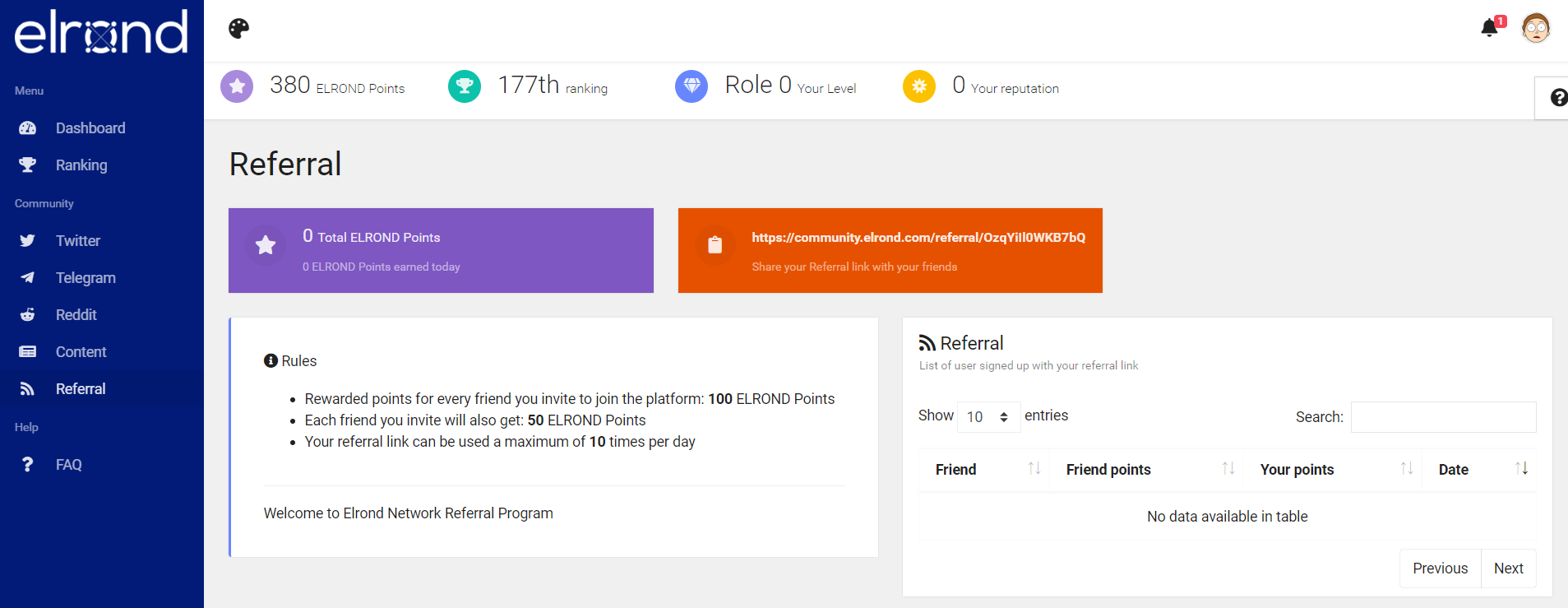Viewport: 1568px width, 608px height.
Task: Open Telegram community page
Action: [x=102, y=278]
